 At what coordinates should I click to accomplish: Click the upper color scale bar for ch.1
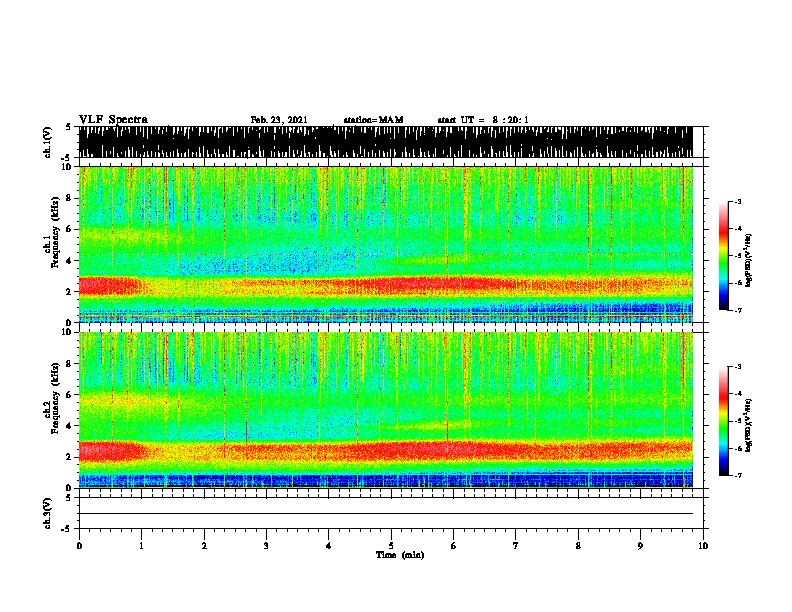pyautogui.click(x=724, y=256)
